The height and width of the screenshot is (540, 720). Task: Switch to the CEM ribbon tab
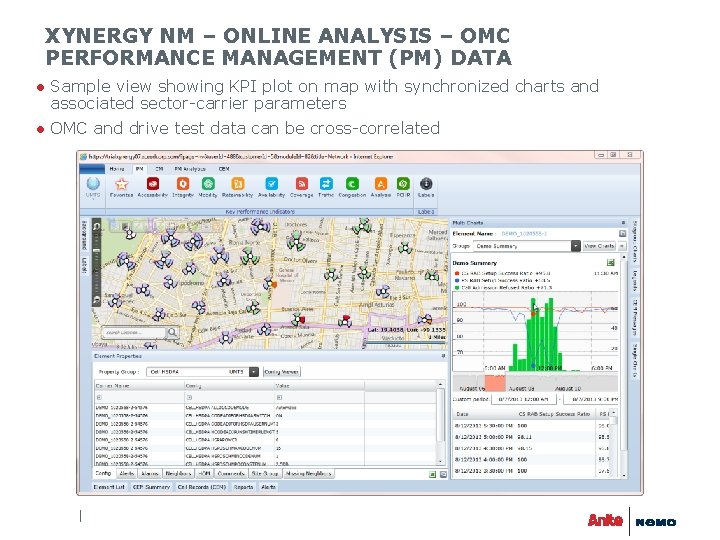[x=224, y=169]
